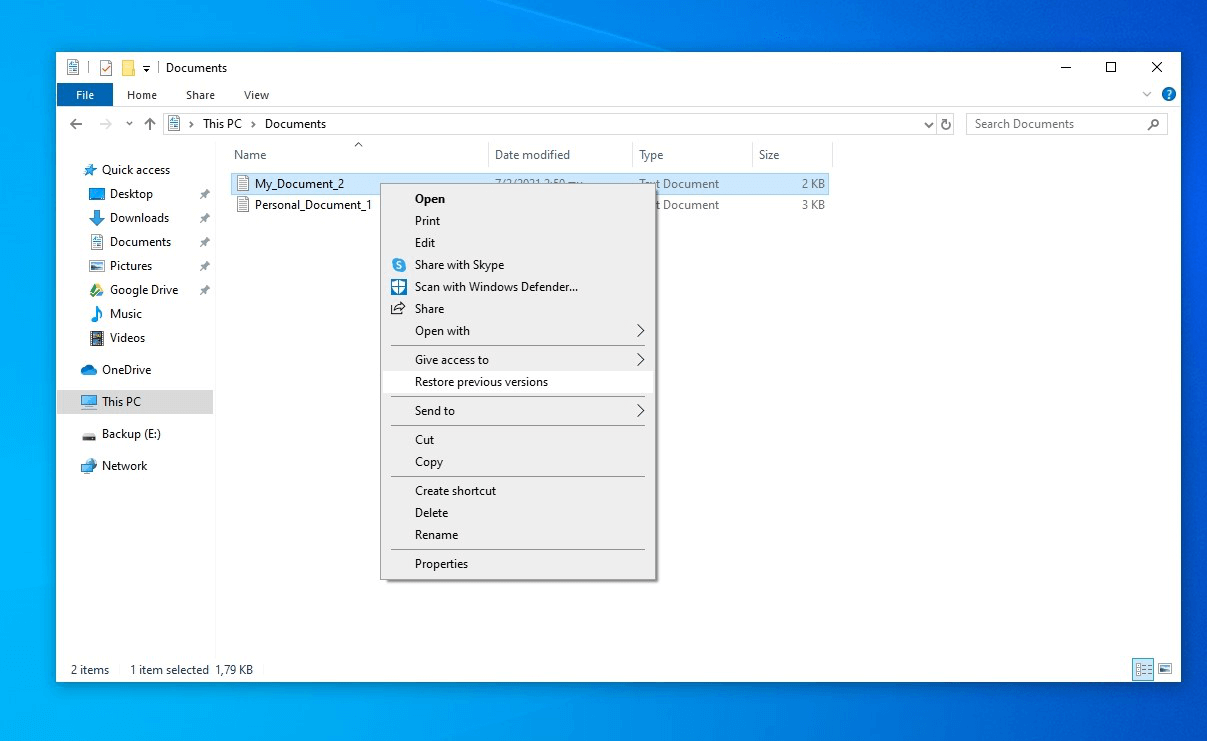The height and width of the screenshot is (741, 1207).
Task: Select the Backup (E:) drive
Action: (x=130, y=434)
